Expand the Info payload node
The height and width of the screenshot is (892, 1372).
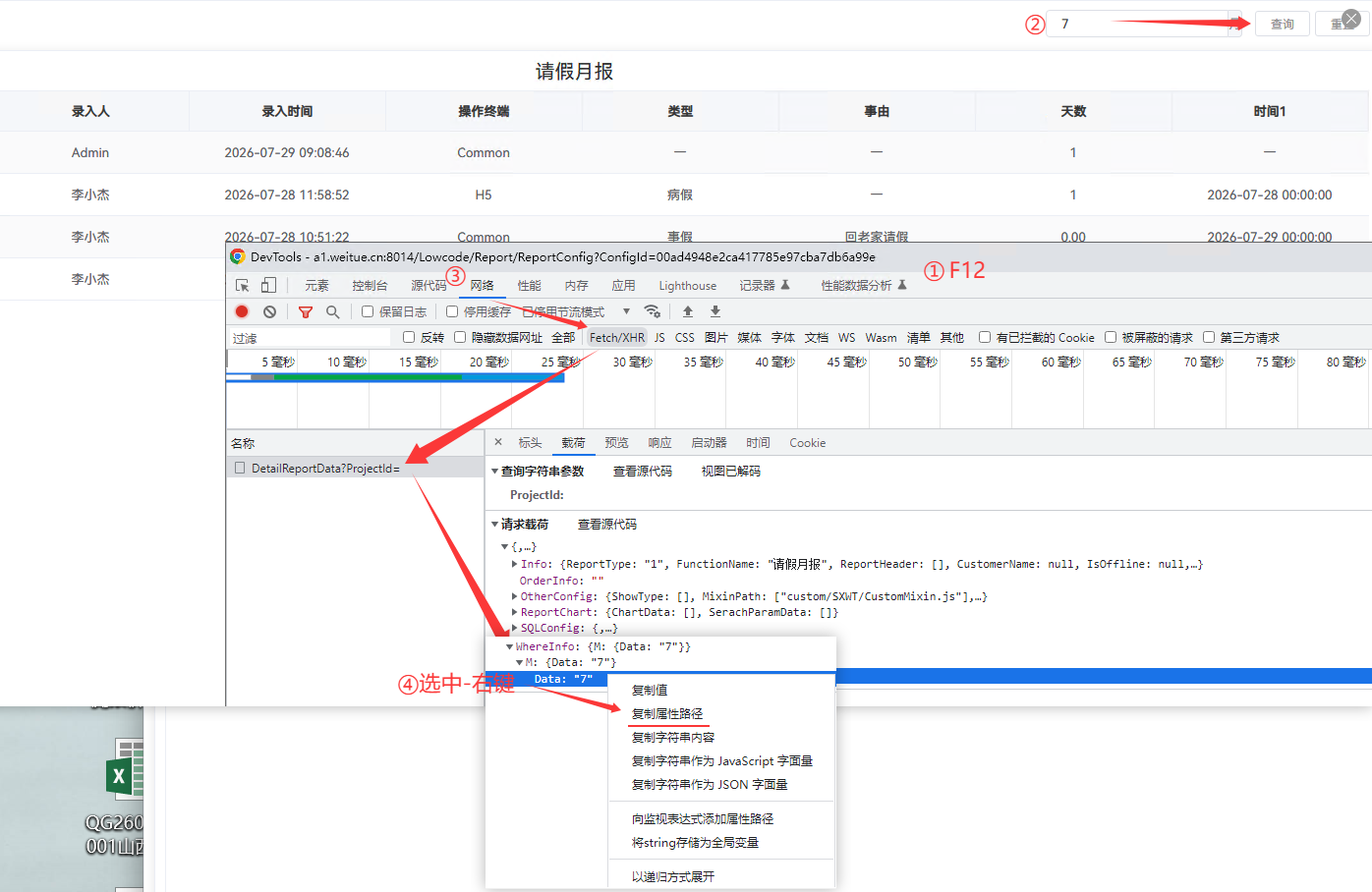point(515,564)
